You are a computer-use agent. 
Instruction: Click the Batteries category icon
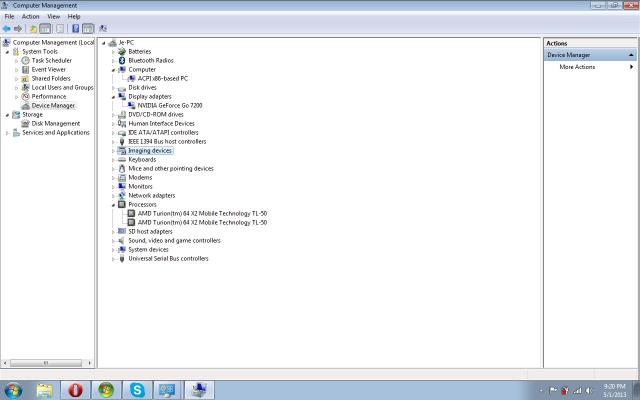(122, 51)
